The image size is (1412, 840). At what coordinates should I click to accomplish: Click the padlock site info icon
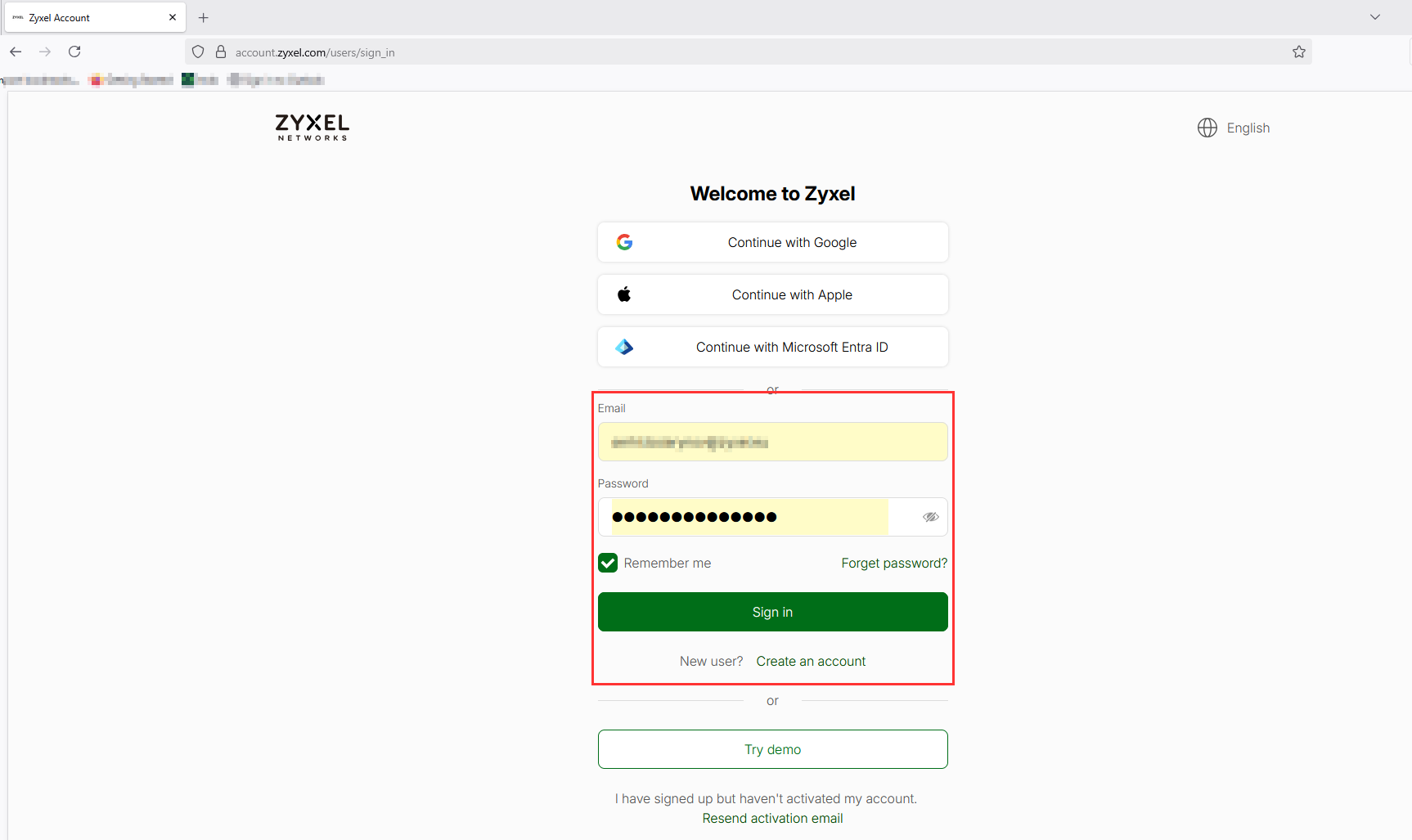[221, 52]
